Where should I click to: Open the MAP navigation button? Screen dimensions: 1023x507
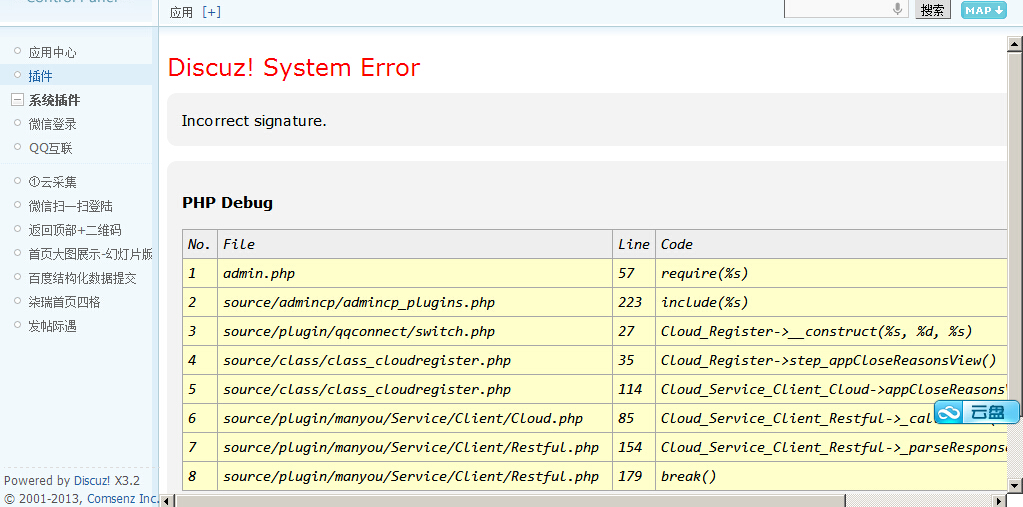click(983, 10)
